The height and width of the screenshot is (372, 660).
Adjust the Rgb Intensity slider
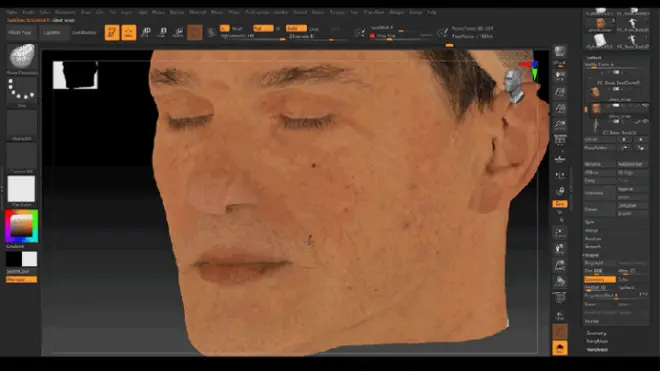click(252, 37)
